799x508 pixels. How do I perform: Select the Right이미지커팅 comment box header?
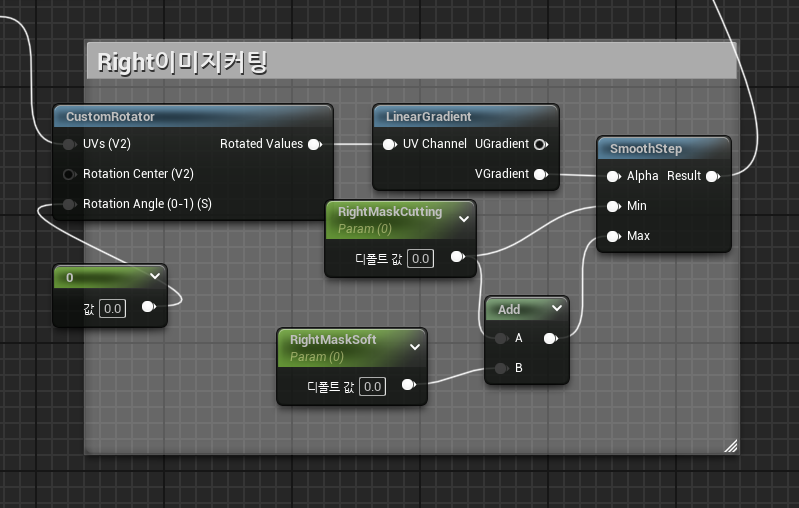pos(412,61)
